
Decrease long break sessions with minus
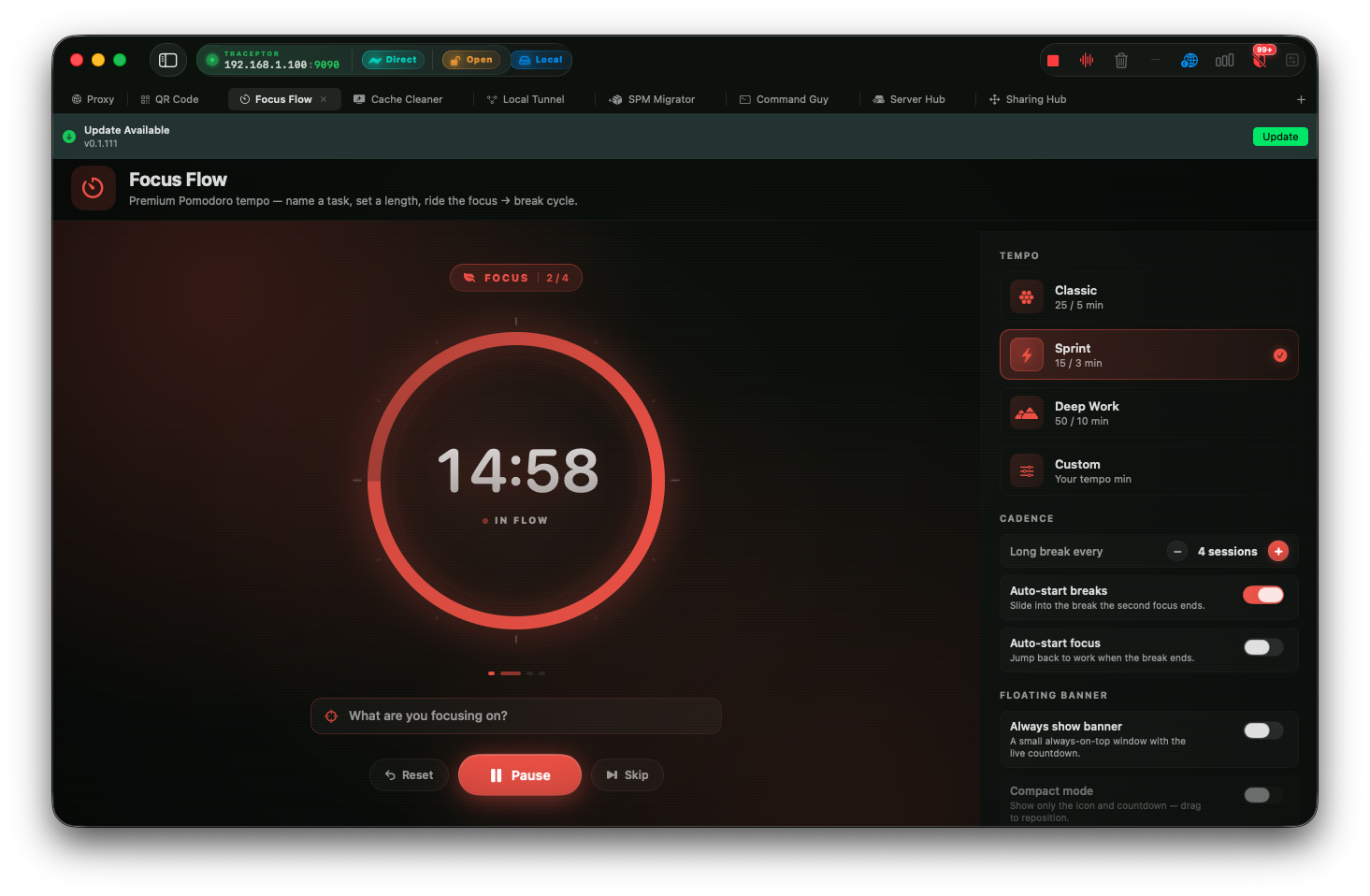(1177, 552)
